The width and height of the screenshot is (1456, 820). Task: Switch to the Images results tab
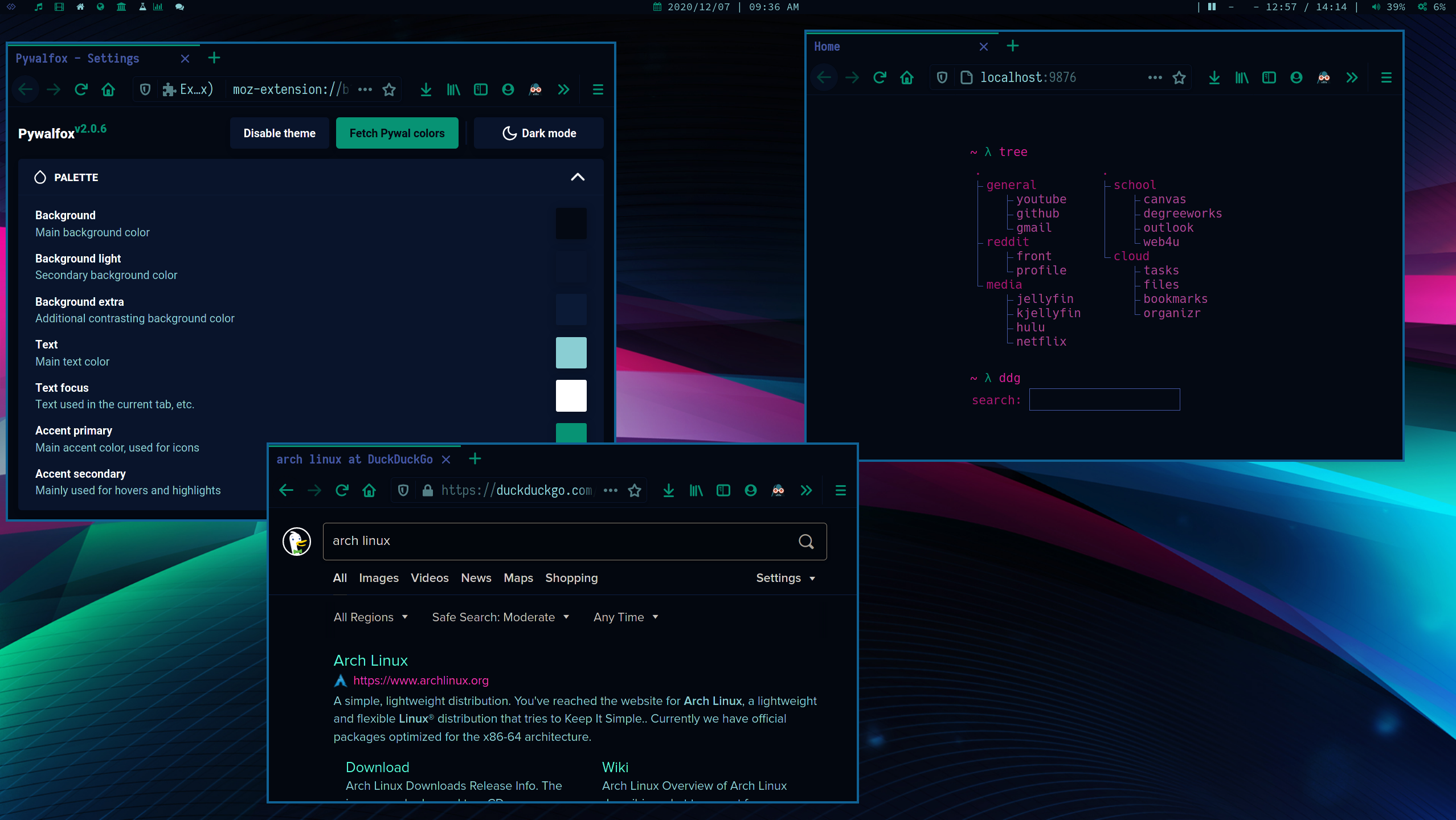click(378, 578)
